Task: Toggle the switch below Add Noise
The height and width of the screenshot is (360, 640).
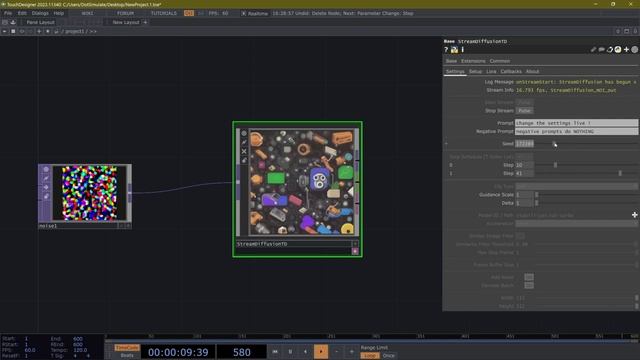Action: click(x=529, y=285)
